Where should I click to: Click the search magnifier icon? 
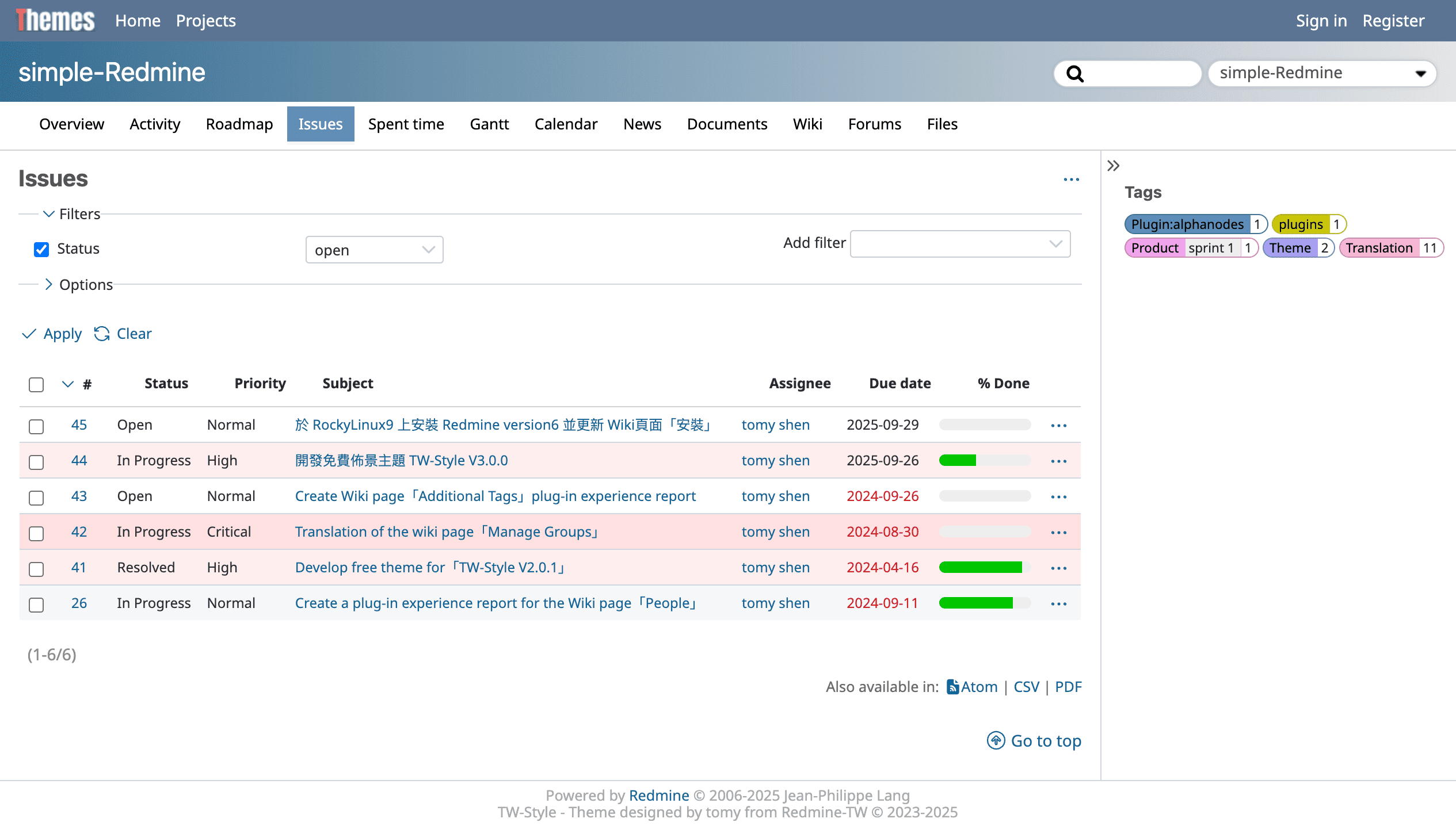coord(1074,74)
